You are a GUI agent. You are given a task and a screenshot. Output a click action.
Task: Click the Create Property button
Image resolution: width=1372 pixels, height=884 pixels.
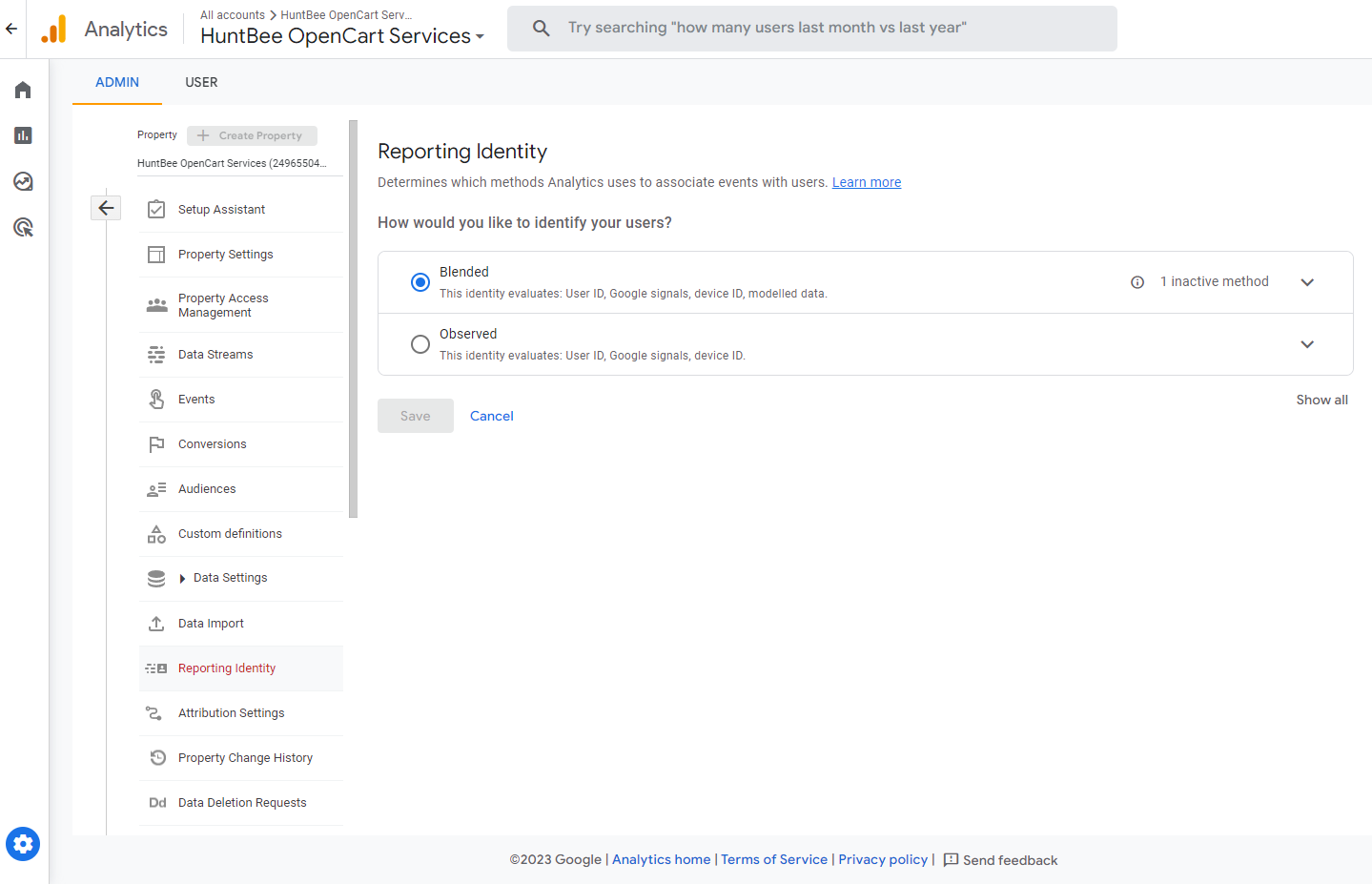(252, 135)
